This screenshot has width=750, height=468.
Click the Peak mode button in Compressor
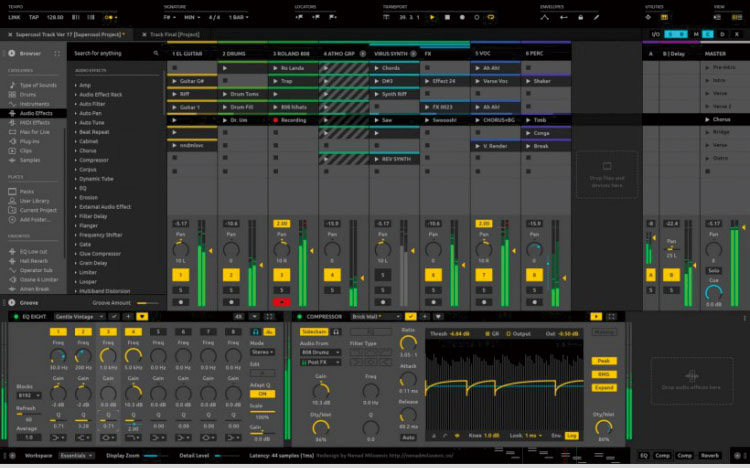tap(604, 359)
